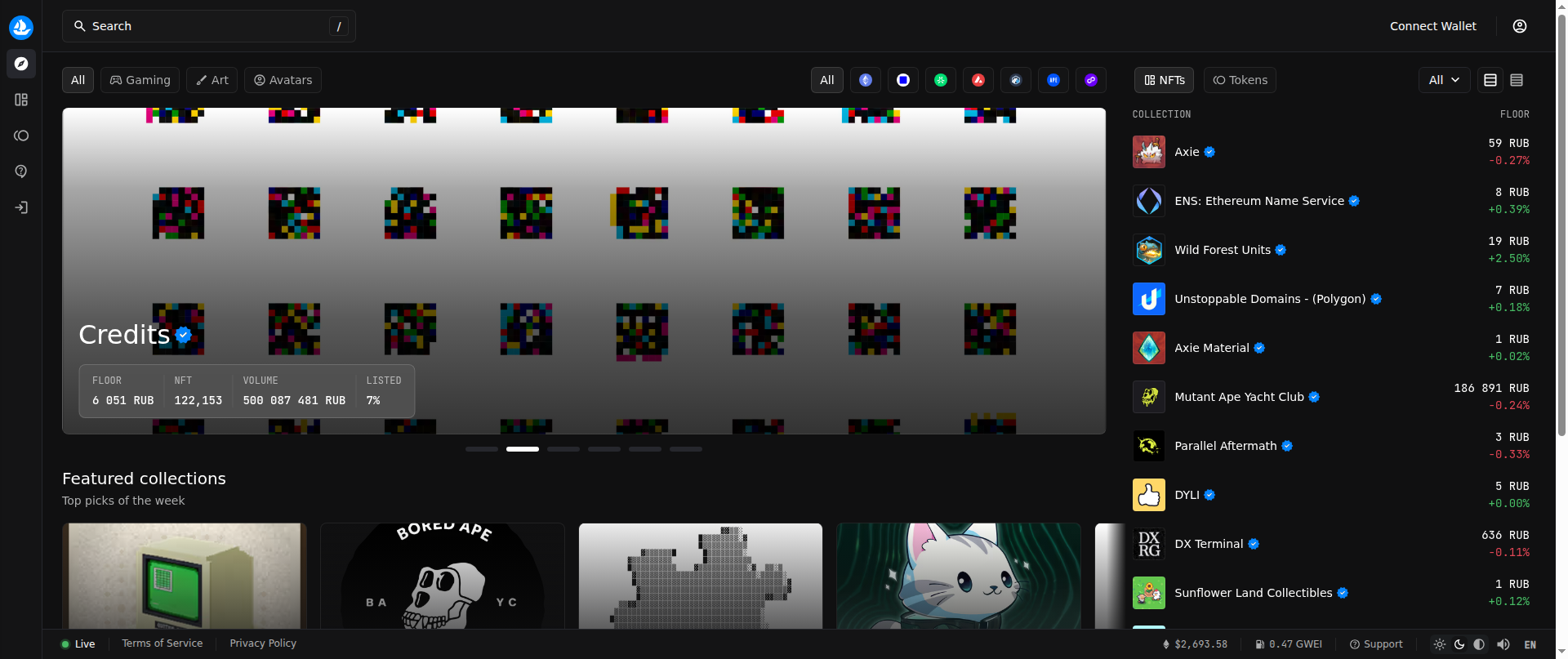This screenshot has height=659, width=1568.
Task: Go to the last carousel slide indicator
Action: (686, 449)
